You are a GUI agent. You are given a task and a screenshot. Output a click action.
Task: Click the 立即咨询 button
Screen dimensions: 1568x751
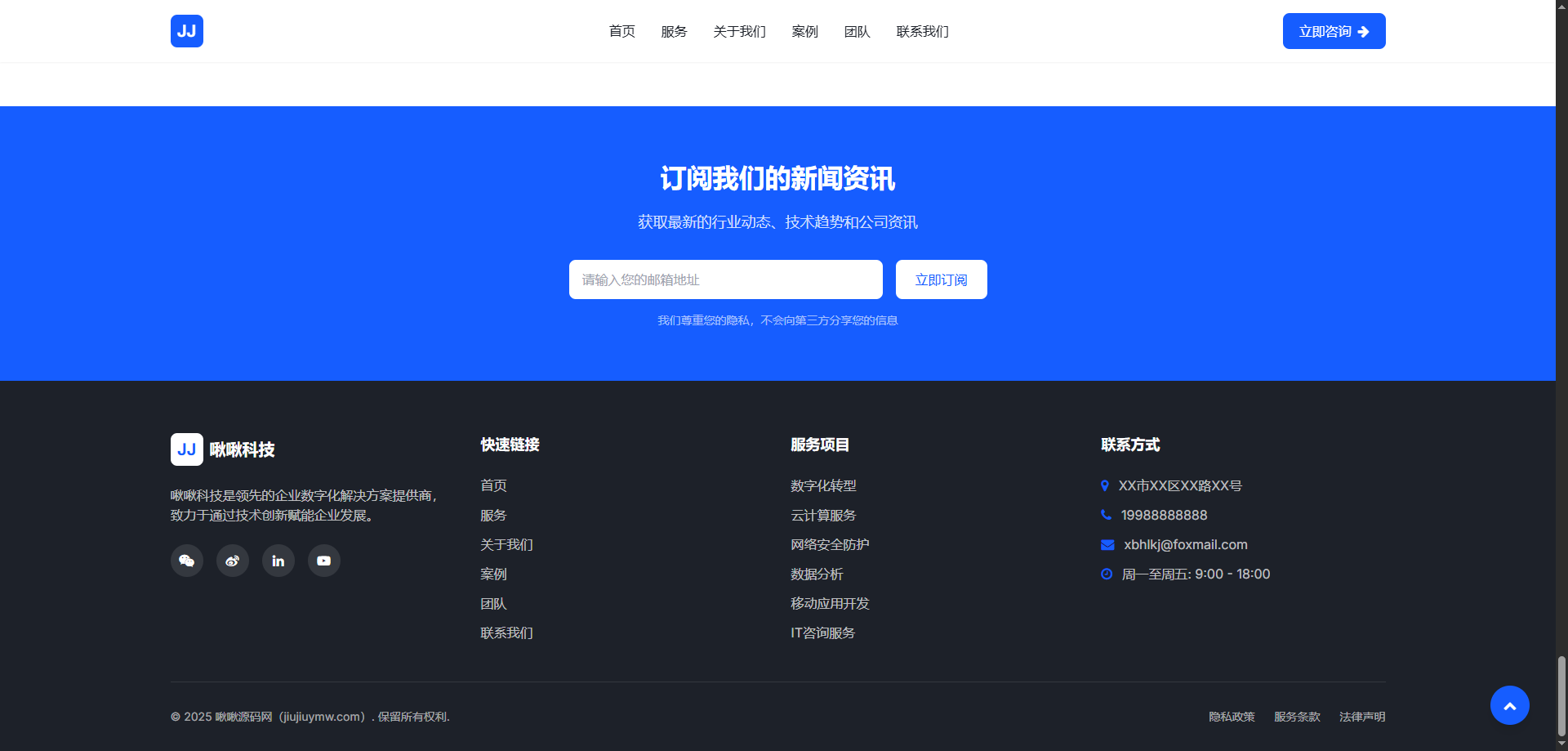coord(1334,31)
